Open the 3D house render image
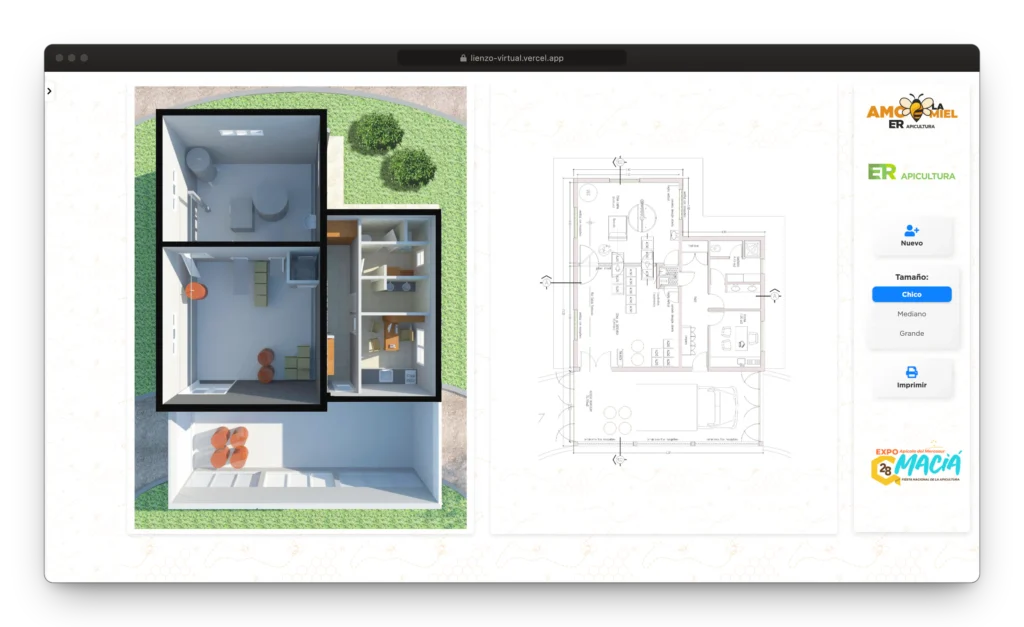 click(x=300, y=308)
